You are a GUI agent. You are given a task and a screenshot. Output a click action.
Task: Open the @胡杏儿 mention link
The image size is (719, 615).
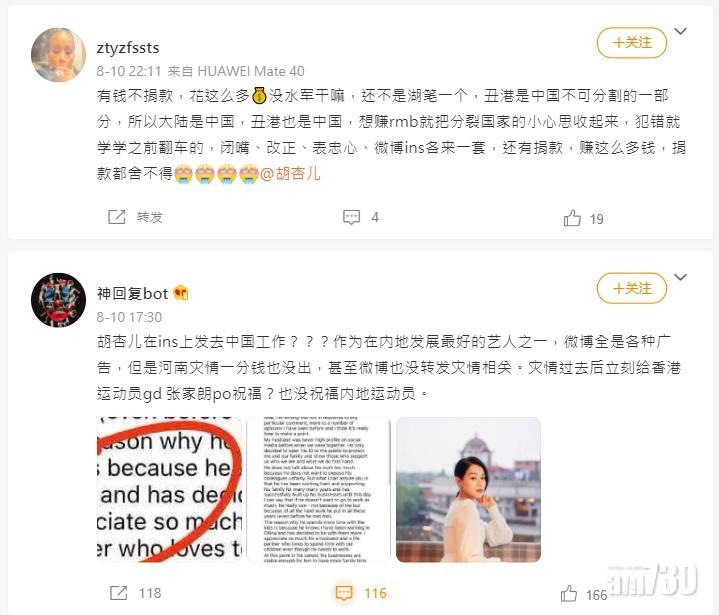pyautogui.click(x=290, y=174)
